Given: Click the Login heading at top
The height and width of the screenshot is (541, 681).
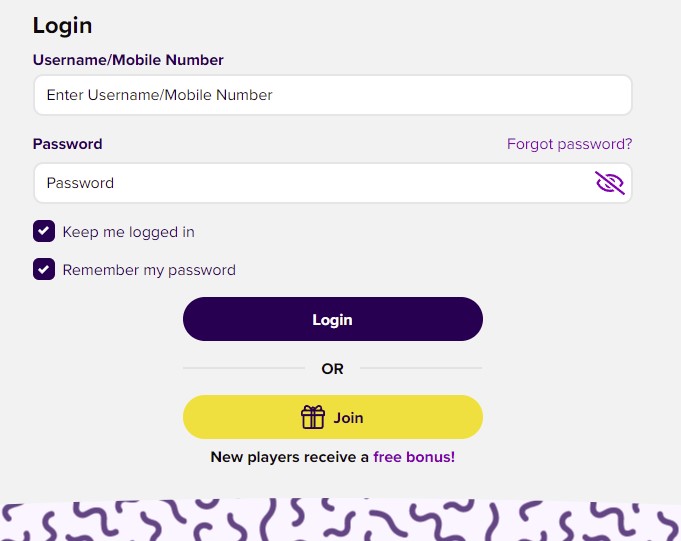Looking at the screenshot, I should click(x=63, y=26).
